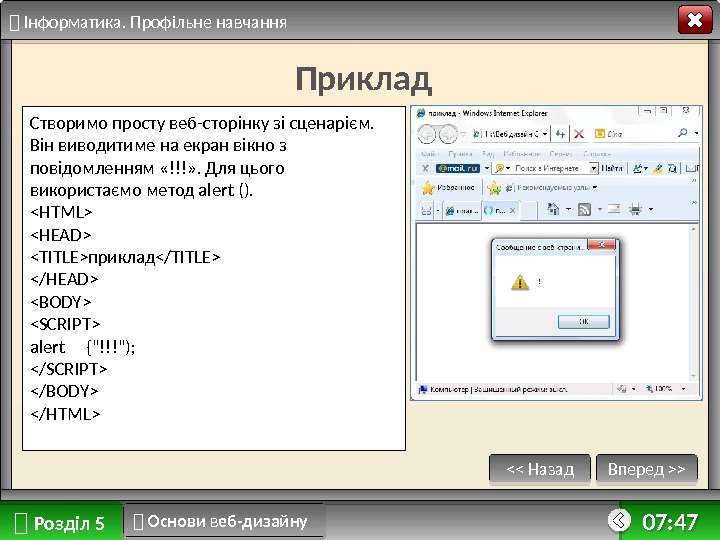The image size is (720, 540).
Task: Open the recent pages dropdown arrow
Action: (x=463, y=134)
